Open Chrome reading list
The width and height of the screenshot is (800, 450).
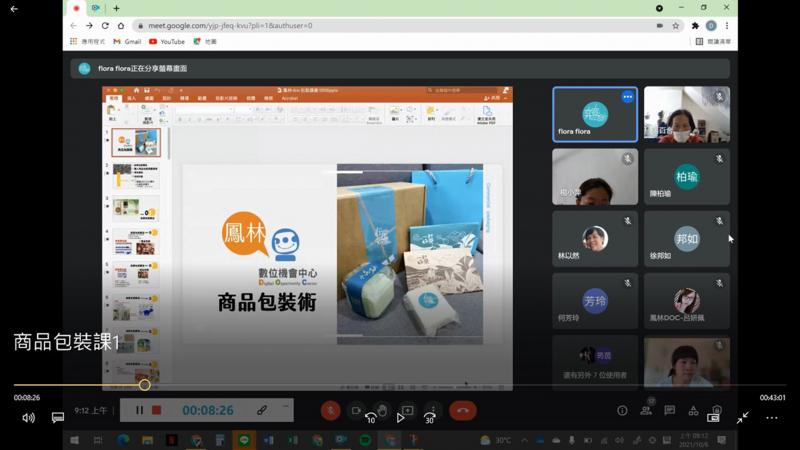713,41
